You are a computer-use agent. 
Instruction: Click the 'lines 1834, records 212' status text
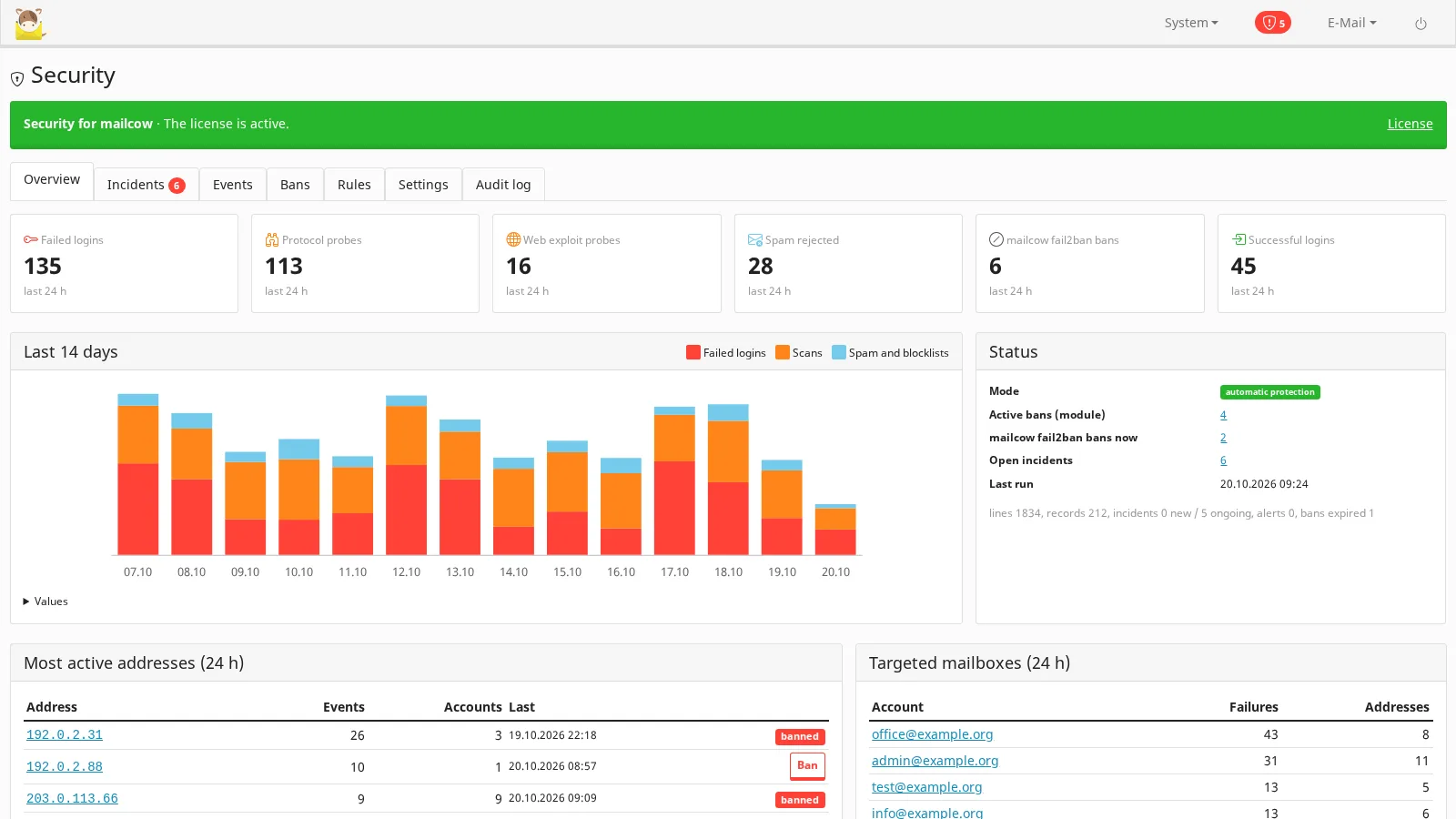[1181, 513]
